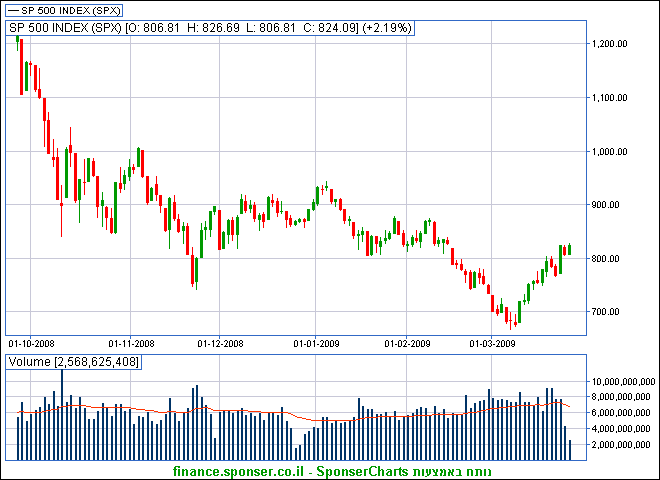The height and width of the screenshot is (480, 660).
Task: Select the chart title text SP 500 INDEX (SPX)
Action: click(x=65, y=28)
